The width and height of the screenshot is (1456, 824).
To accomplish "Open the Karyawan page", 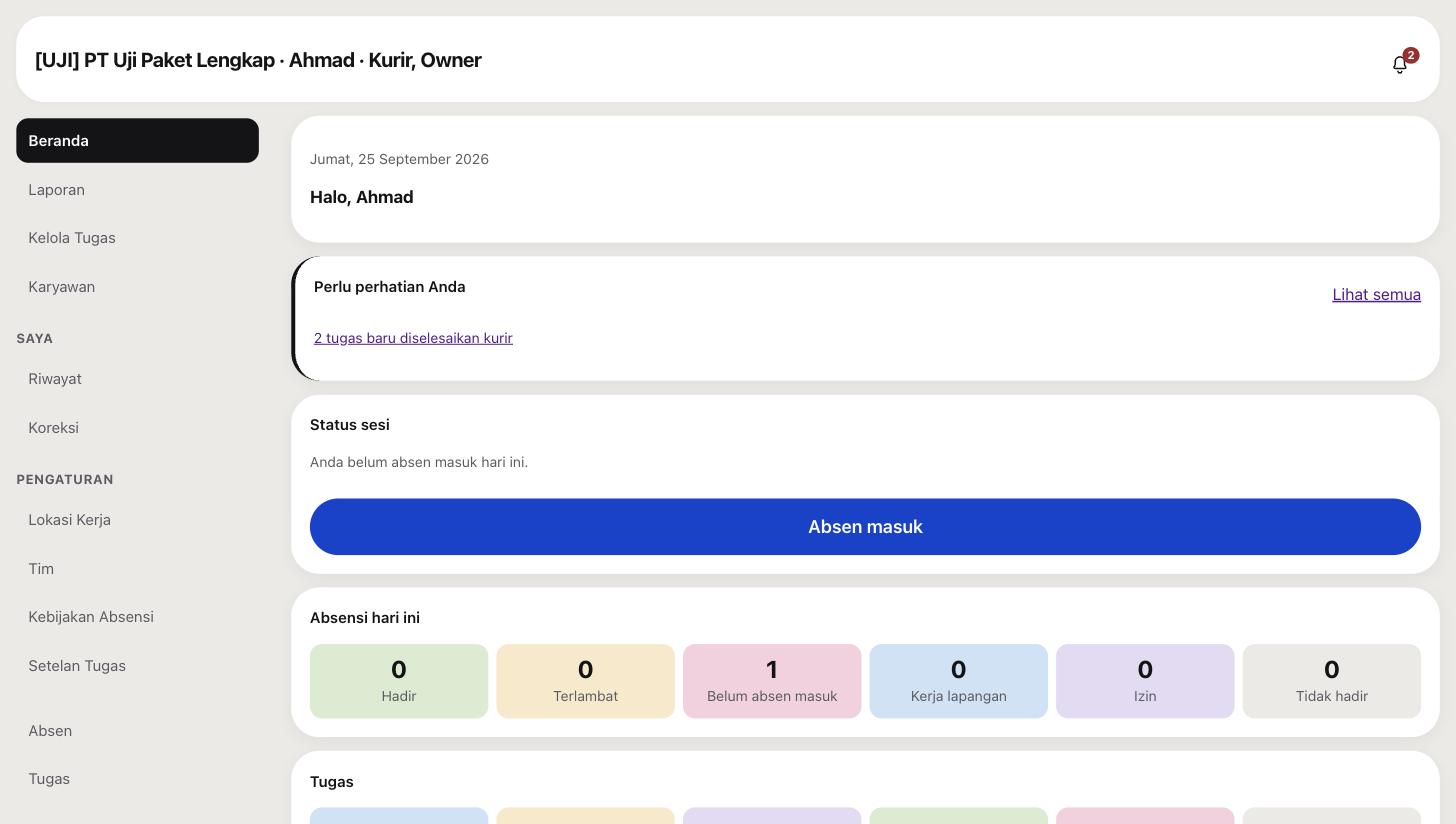I will (137, 287).
